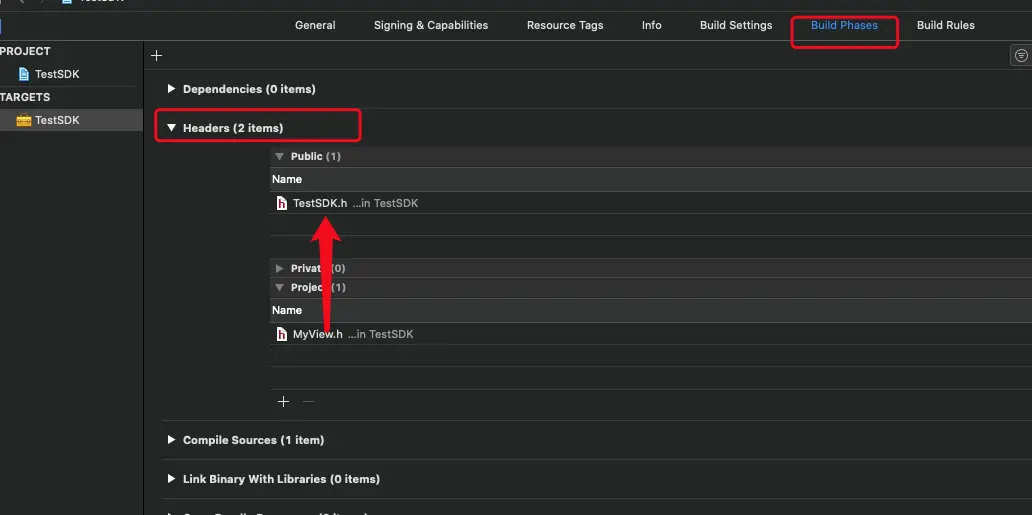Click the PROJECT sidebar heading
The width and height of the screenshot is (1032, 515).
pyautogui.click(x=25, y=51)
